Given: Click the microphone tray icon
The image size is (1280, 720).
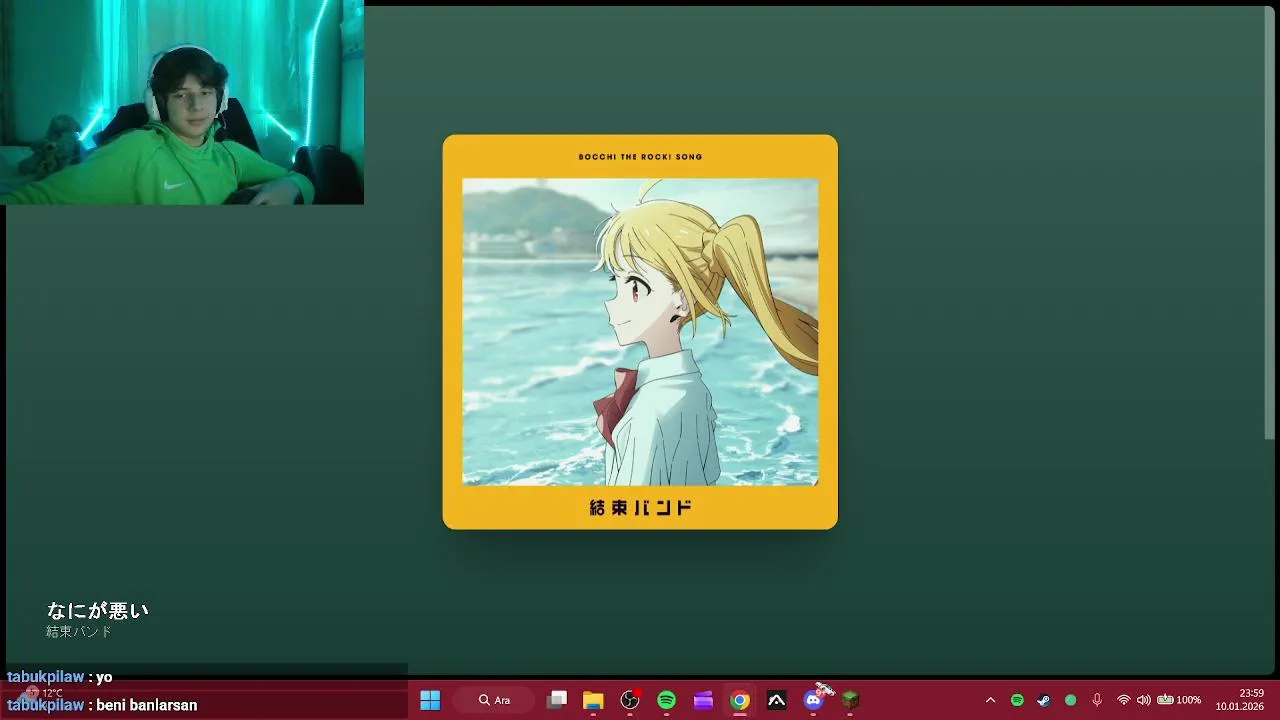Looking at the screenshot, I should [1097, 700].
